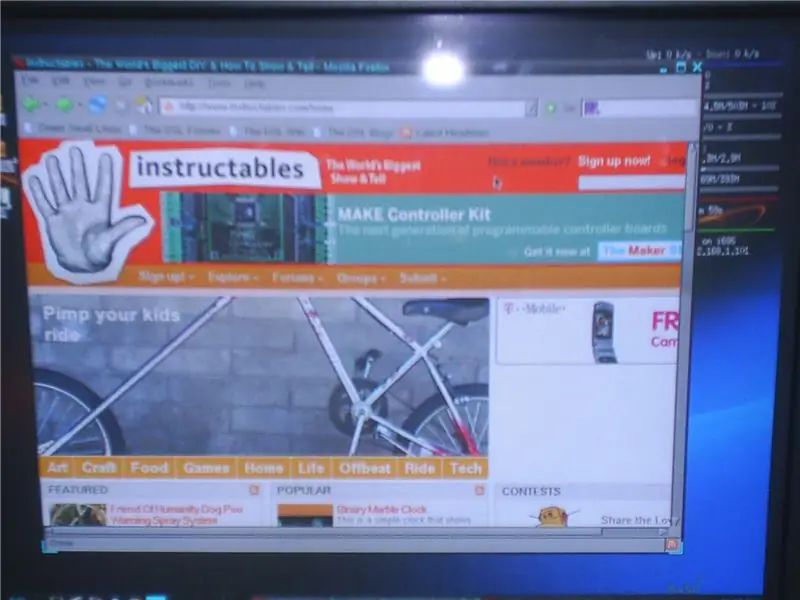The image size is (800, 600).
Task: Click the green Go button beside the address bar
Action: (551, 108)
